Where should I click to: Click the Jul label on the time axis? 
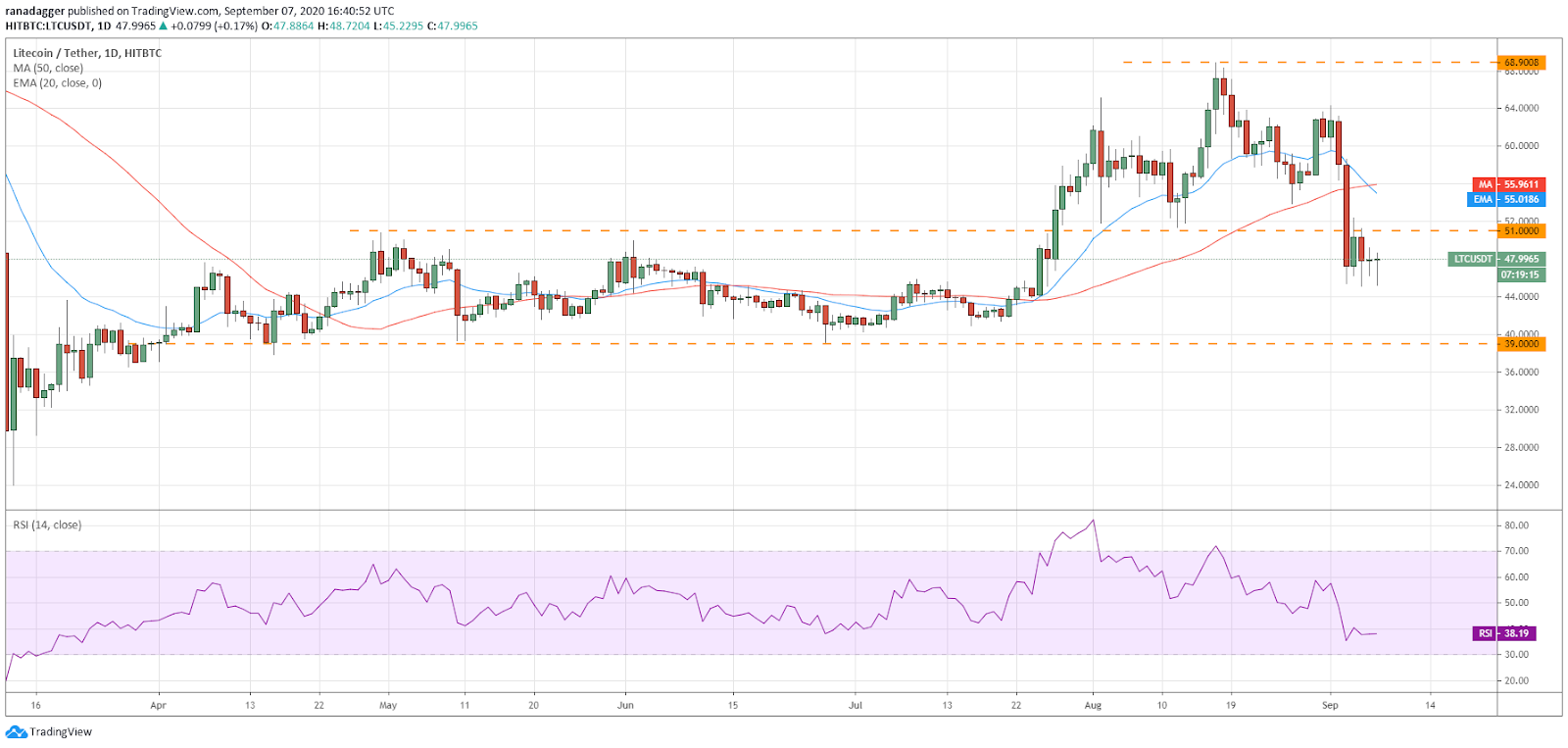coord(856,706)
